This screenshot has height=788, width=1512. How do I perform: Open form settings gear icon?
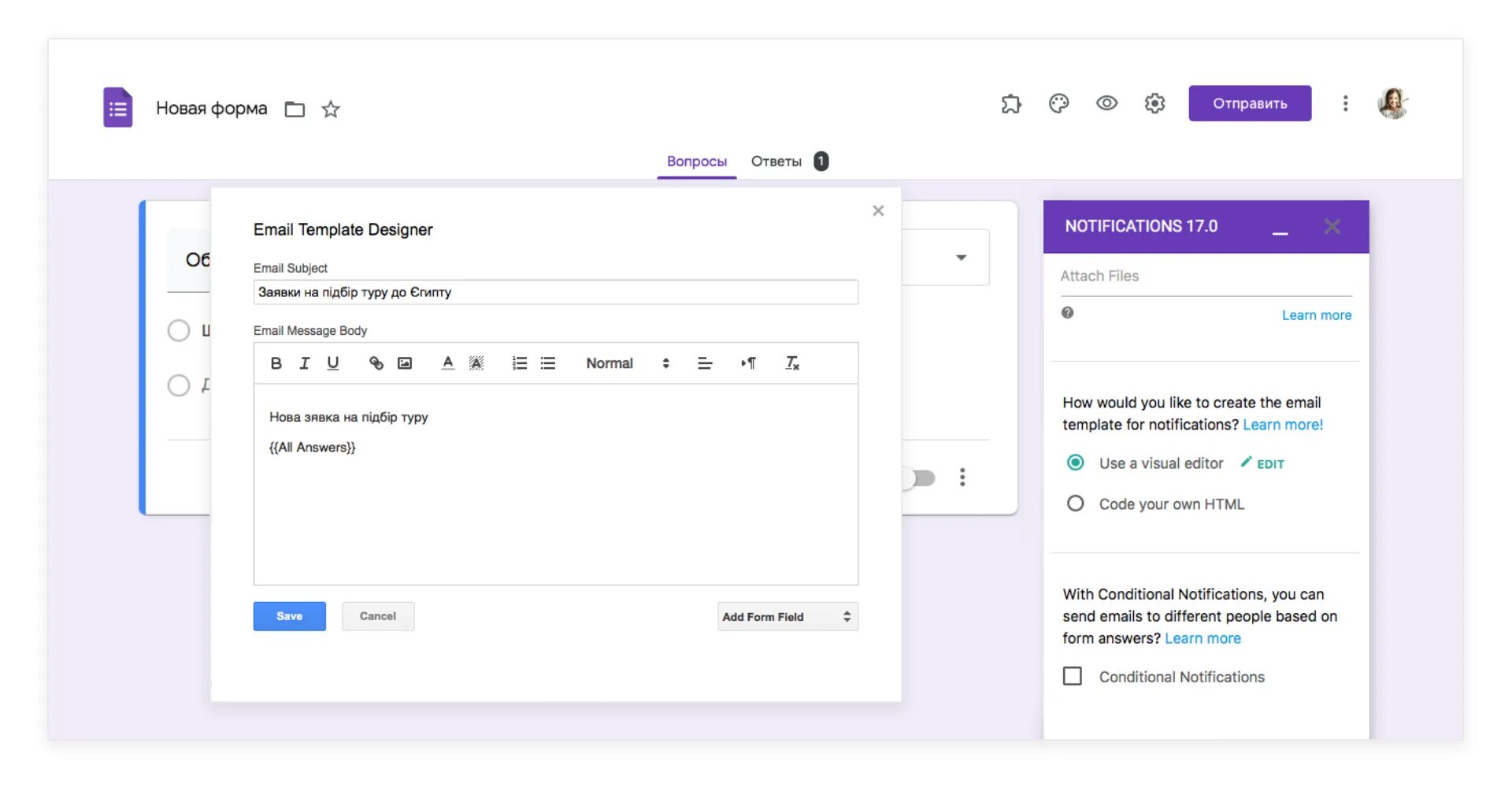coord(1154,103)
